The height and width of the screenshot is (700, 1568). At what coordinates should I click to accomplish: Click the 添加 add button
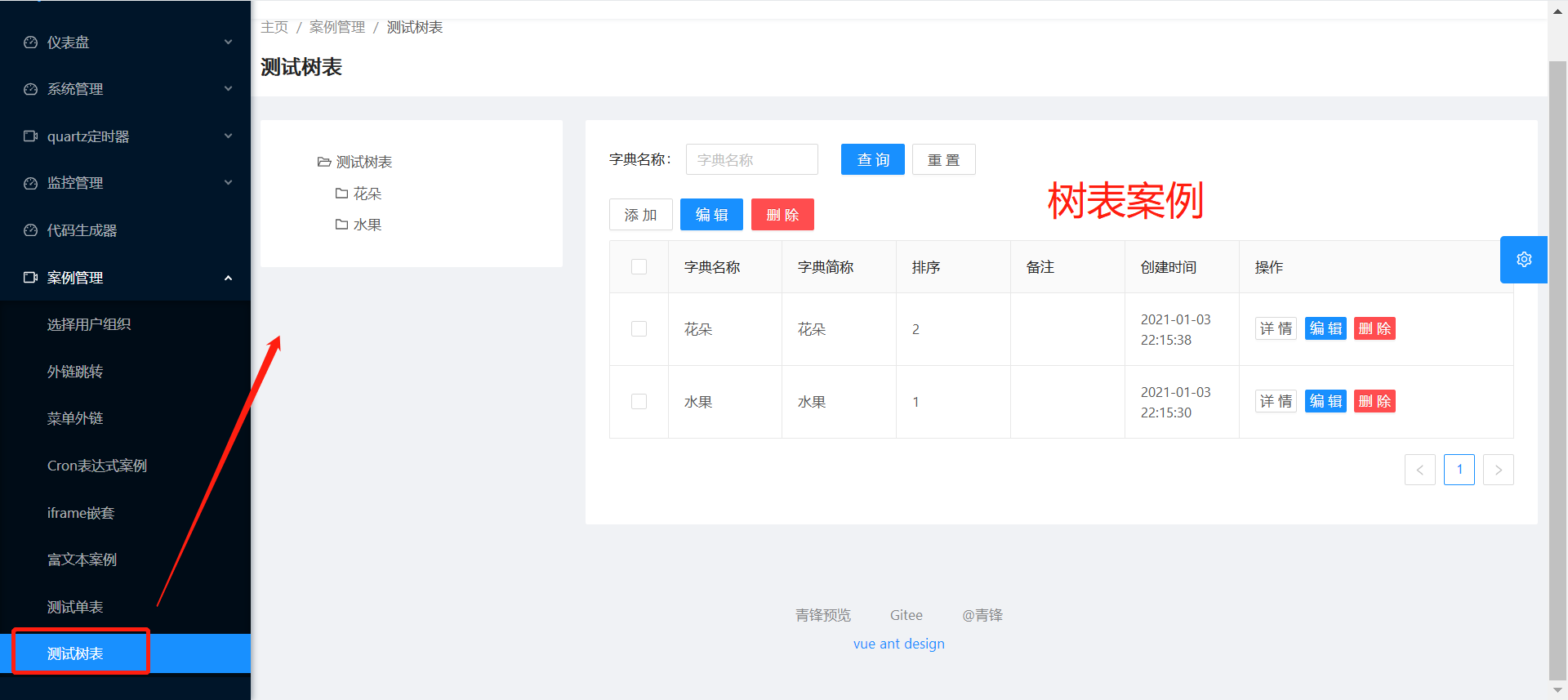click(x=640, y=215)
